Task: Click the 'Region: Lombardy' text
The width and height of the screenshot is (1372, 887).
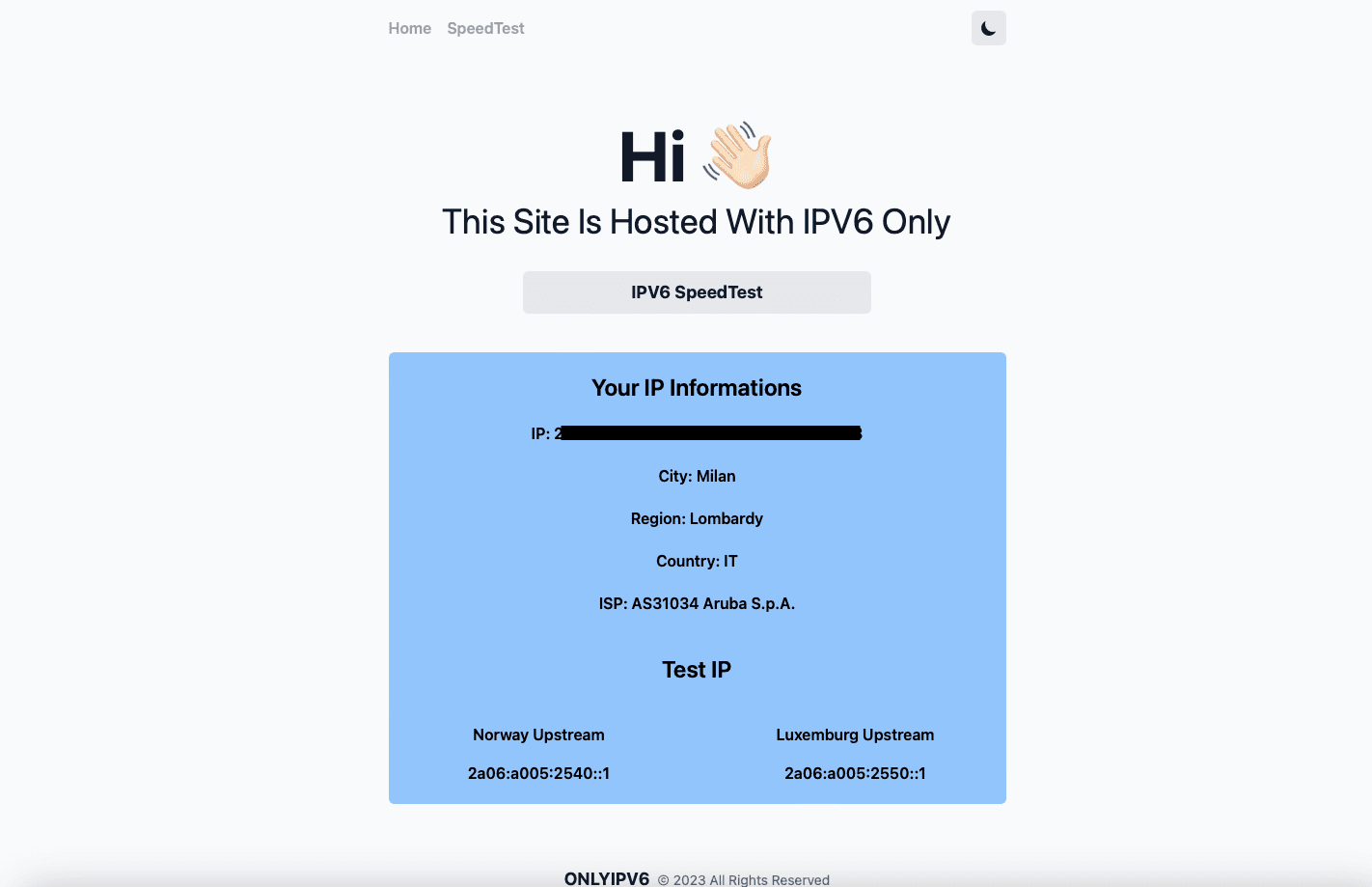Action: pyautogui.click(x=697, y=518)
